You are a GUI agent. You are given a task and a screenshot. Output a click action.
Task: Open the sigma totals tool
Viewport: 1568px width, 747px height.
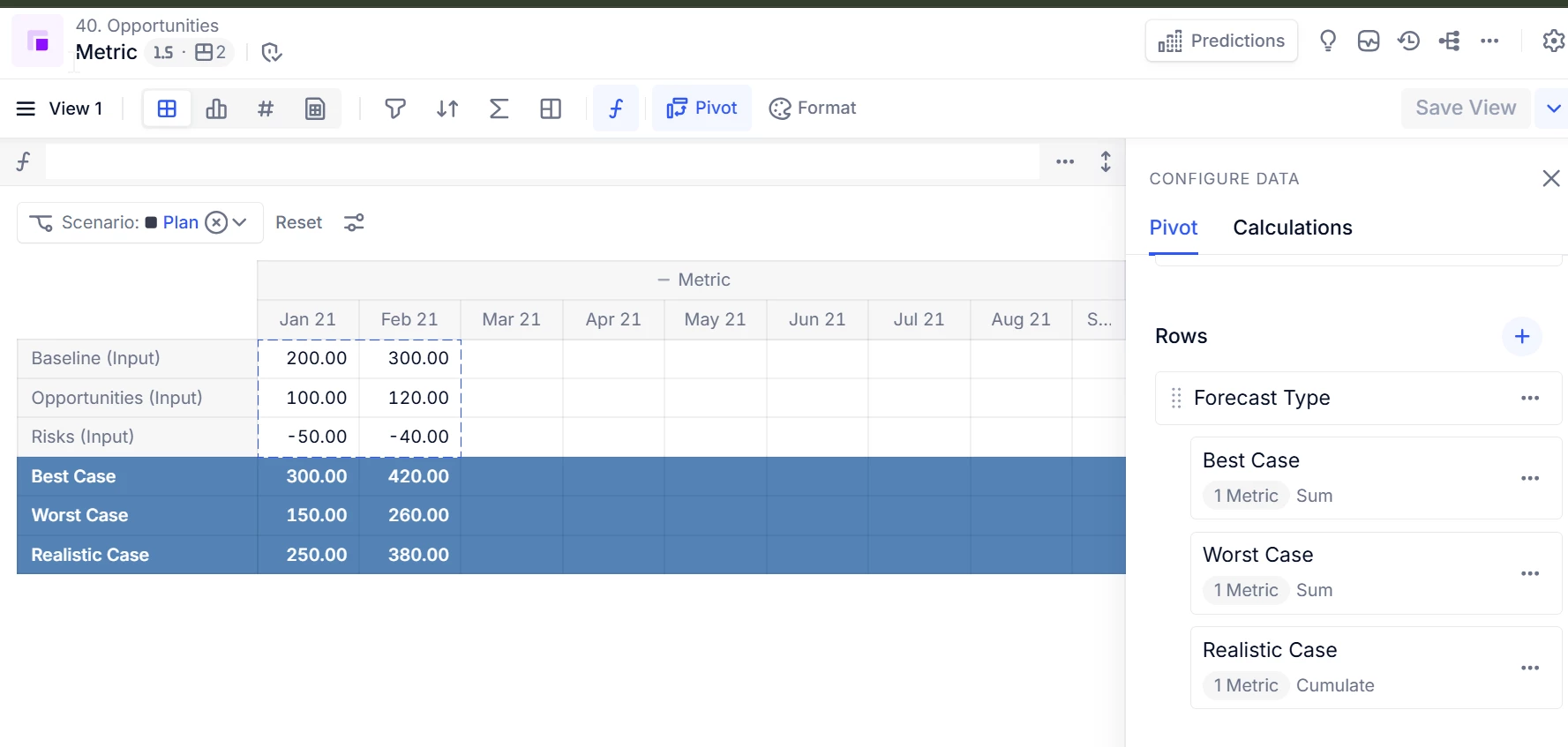pos(499,108)
